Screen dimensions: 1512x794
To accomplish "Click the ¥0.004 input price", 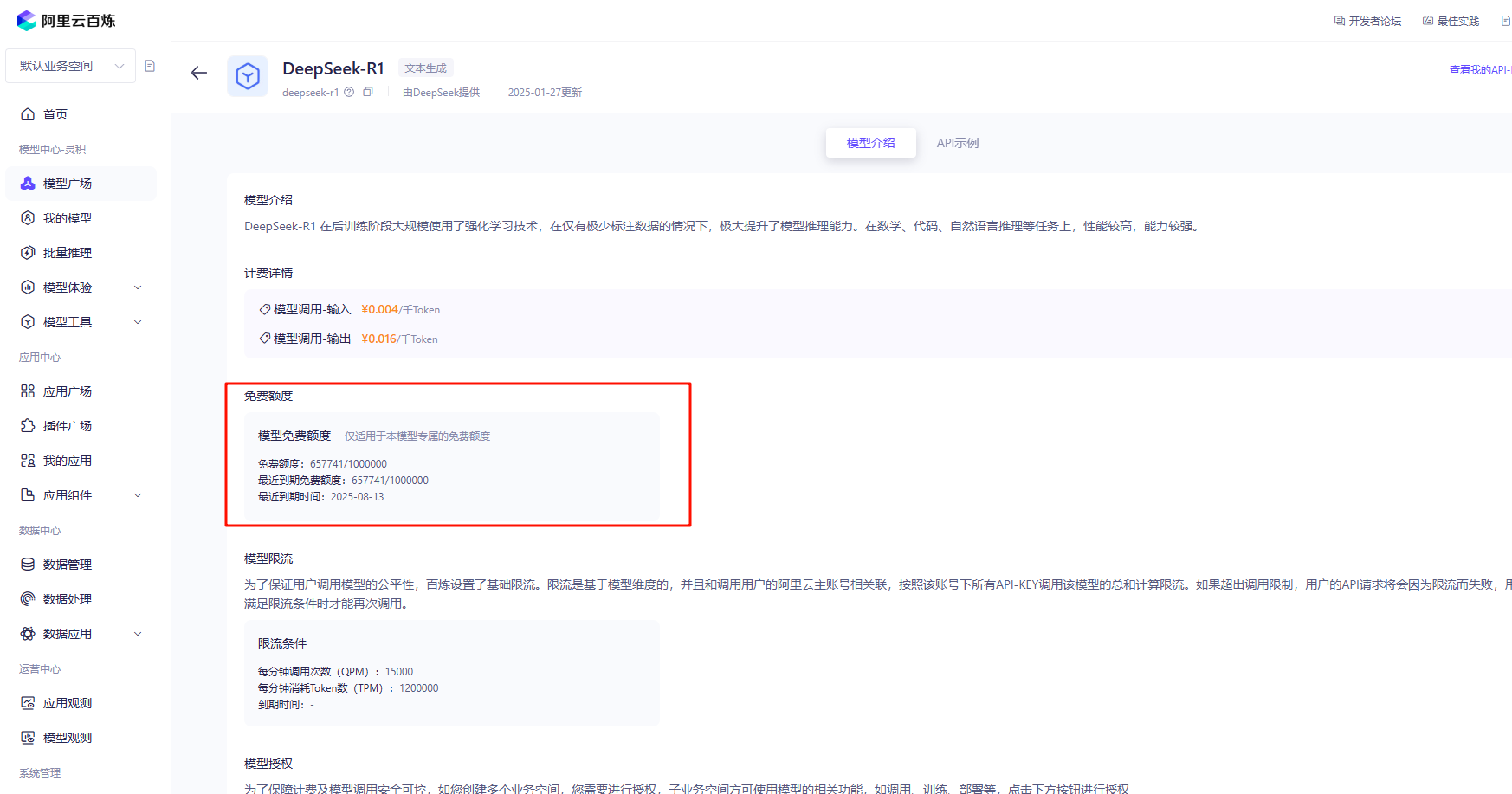I will (x=379, y=309).
